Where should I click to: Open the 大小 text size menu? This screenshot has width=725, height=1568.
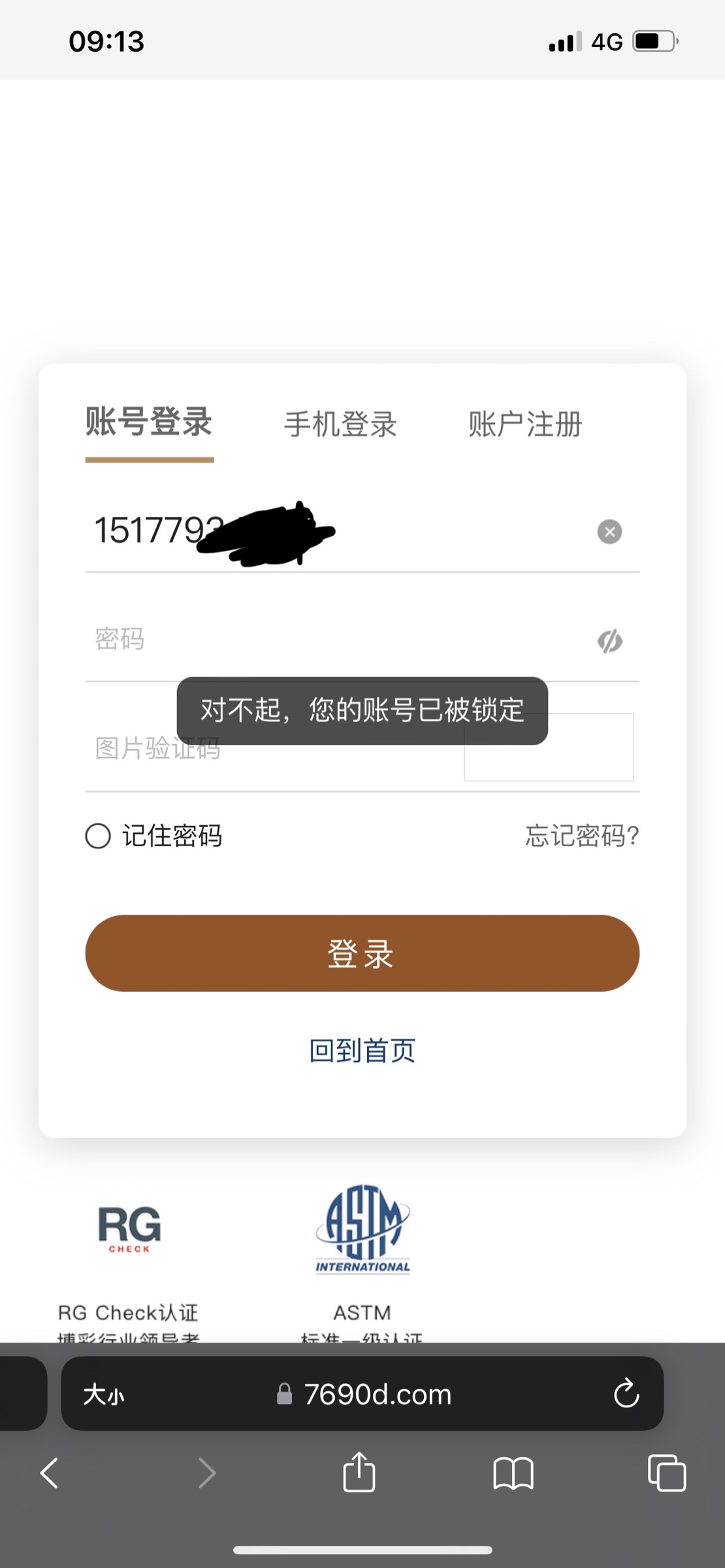[104, 1395]
